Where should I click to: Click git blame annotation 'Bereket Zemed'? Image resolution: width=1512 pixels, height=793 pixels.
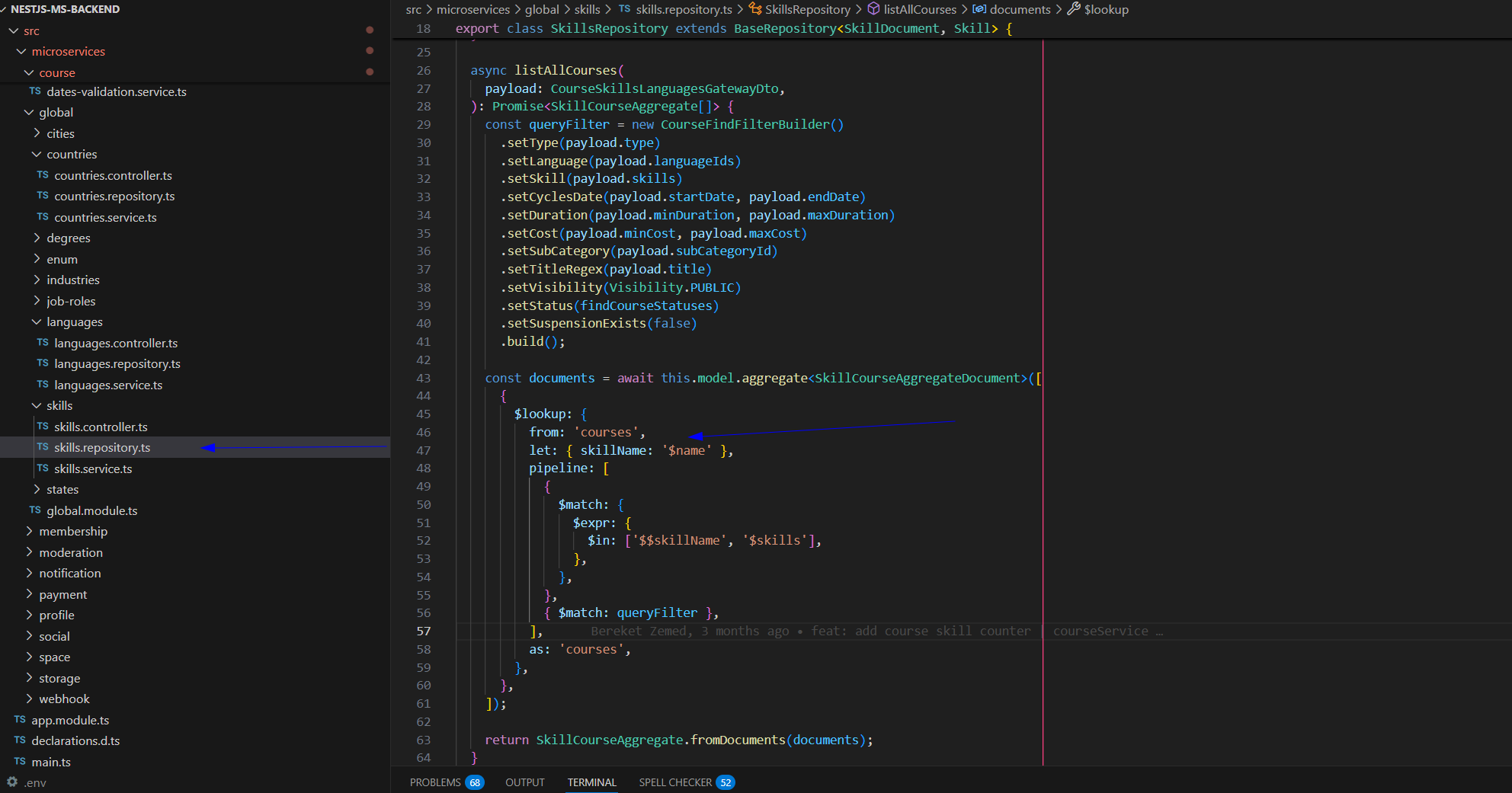640,631
